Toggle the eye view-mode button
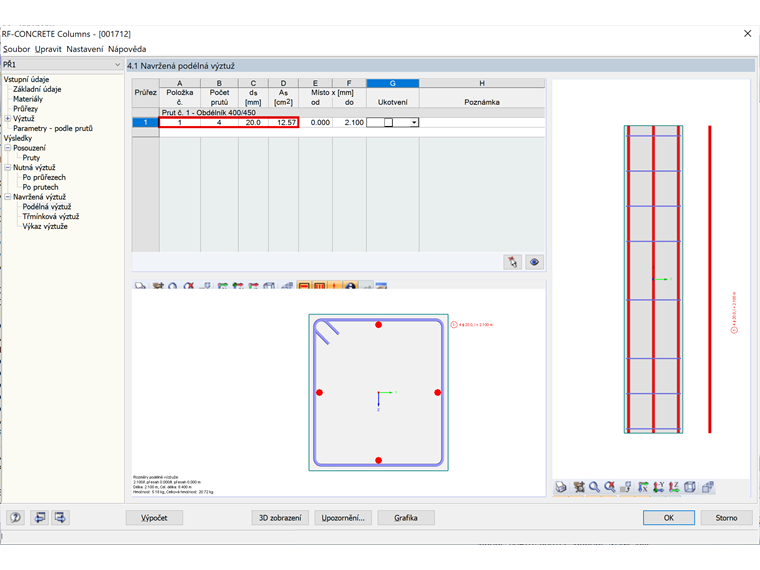 coord(534,262)
